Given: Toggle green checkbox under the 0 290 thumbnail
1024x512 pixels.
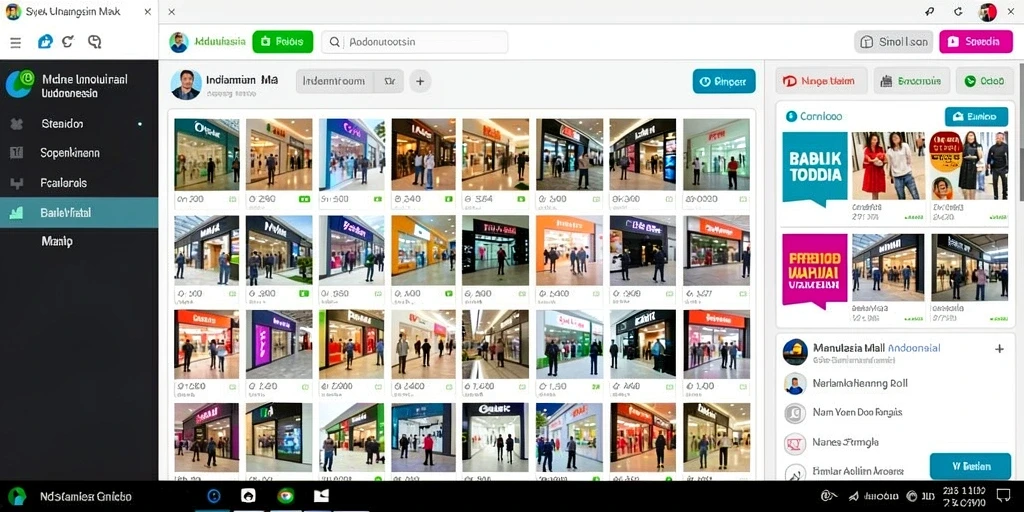Looking at the screenshot, I should pyautogui.click(x=304, y=199).
